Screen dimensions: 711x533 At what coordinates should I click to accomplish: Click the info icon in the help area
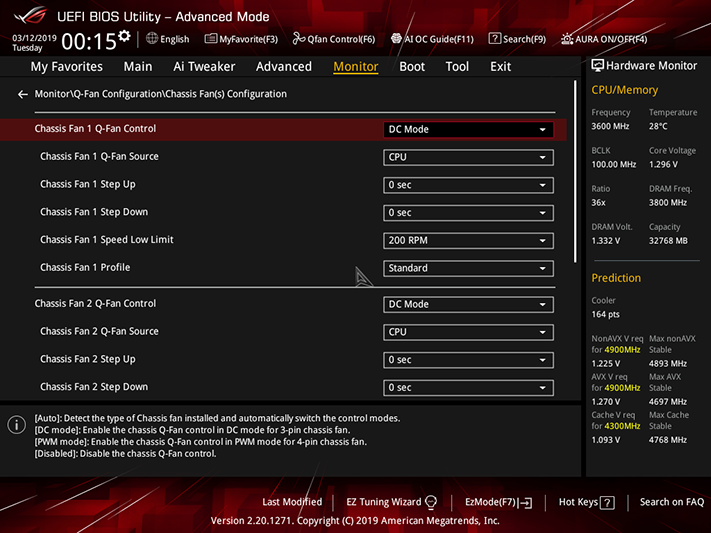tap(17, 425)
